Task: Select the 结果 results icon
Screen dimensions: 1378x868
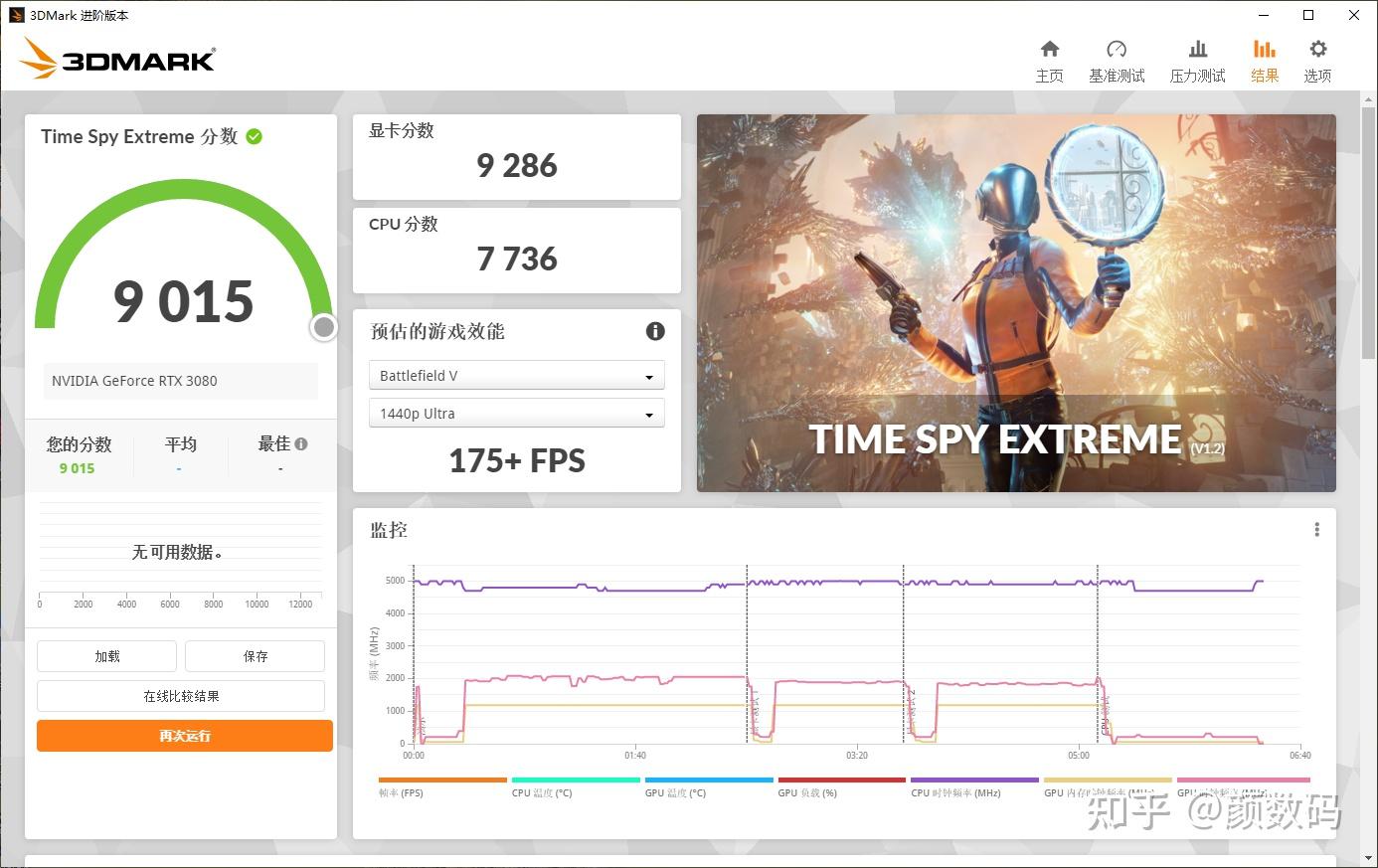Action: pos(1264,50)
